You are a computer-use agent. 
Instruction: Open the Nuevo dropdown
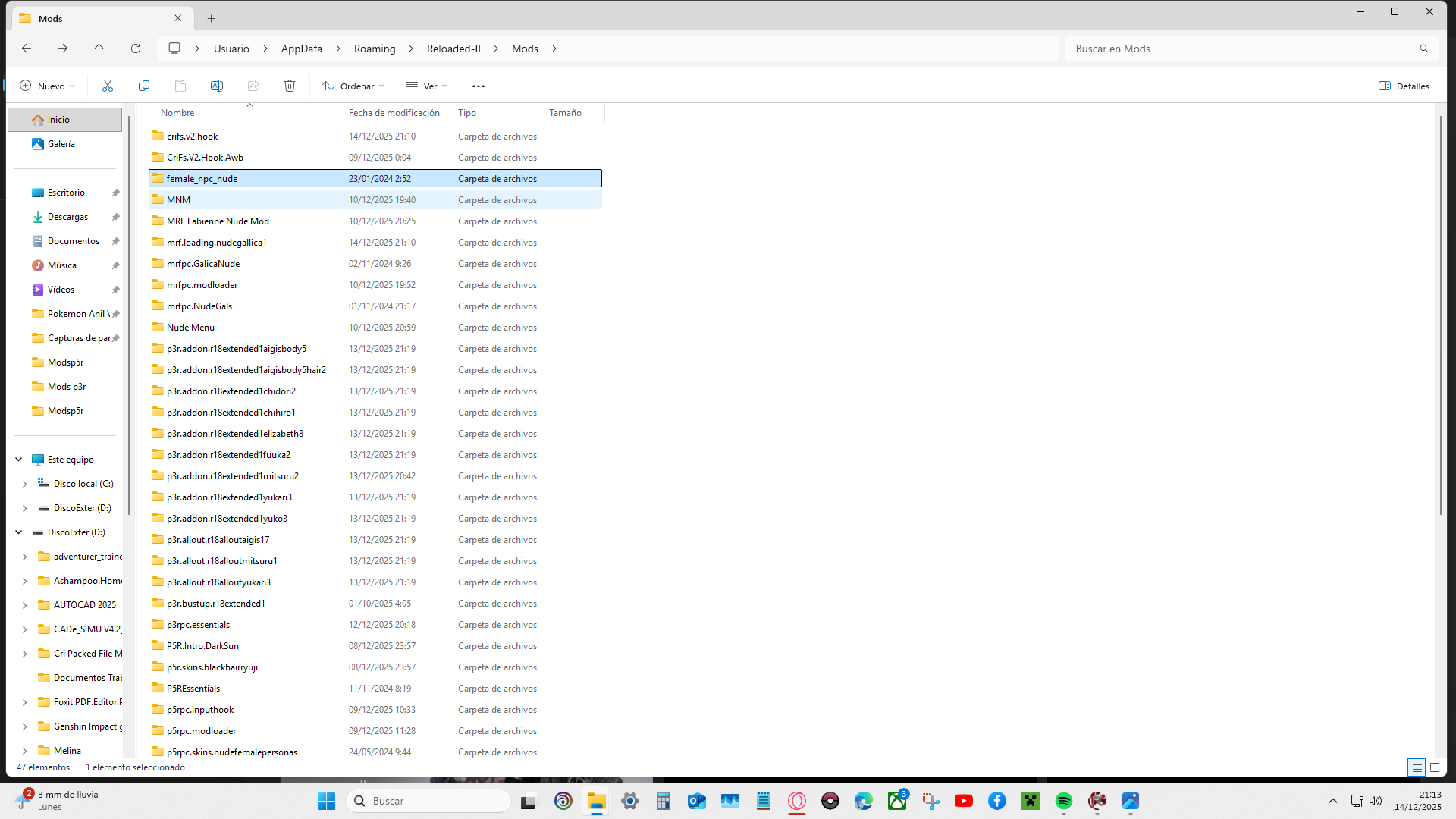[47, 86]
